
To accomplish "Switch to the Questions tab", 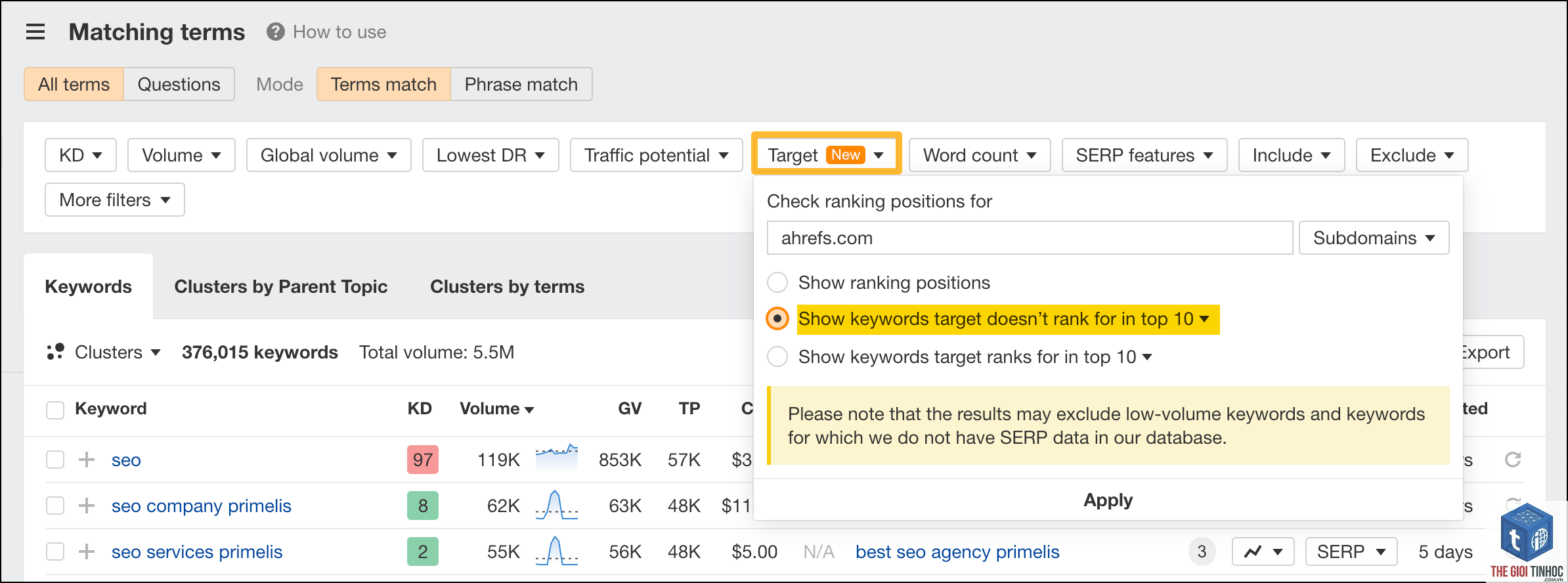I will point(179,84).
